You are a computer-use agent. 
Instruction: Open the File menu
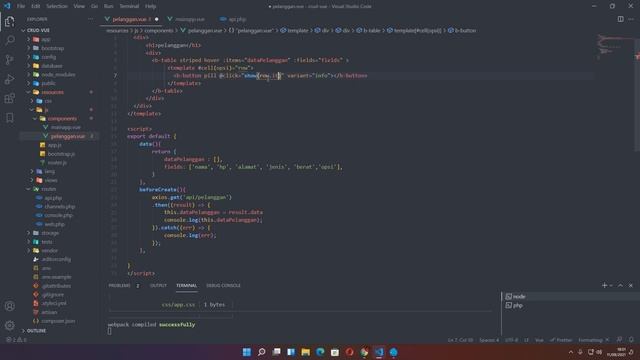21,6
